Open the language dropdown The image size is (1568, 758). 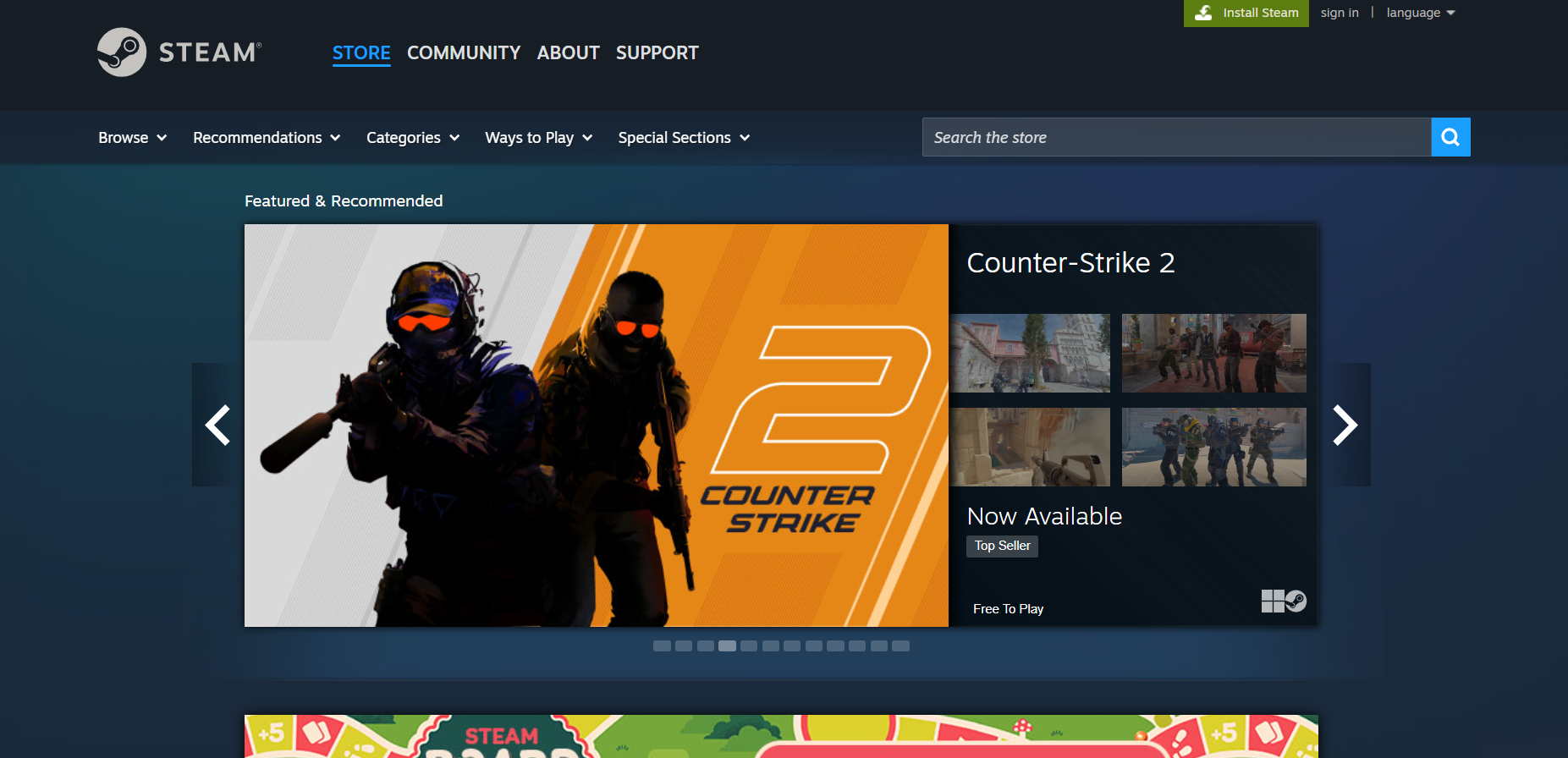pos(1420,13)
